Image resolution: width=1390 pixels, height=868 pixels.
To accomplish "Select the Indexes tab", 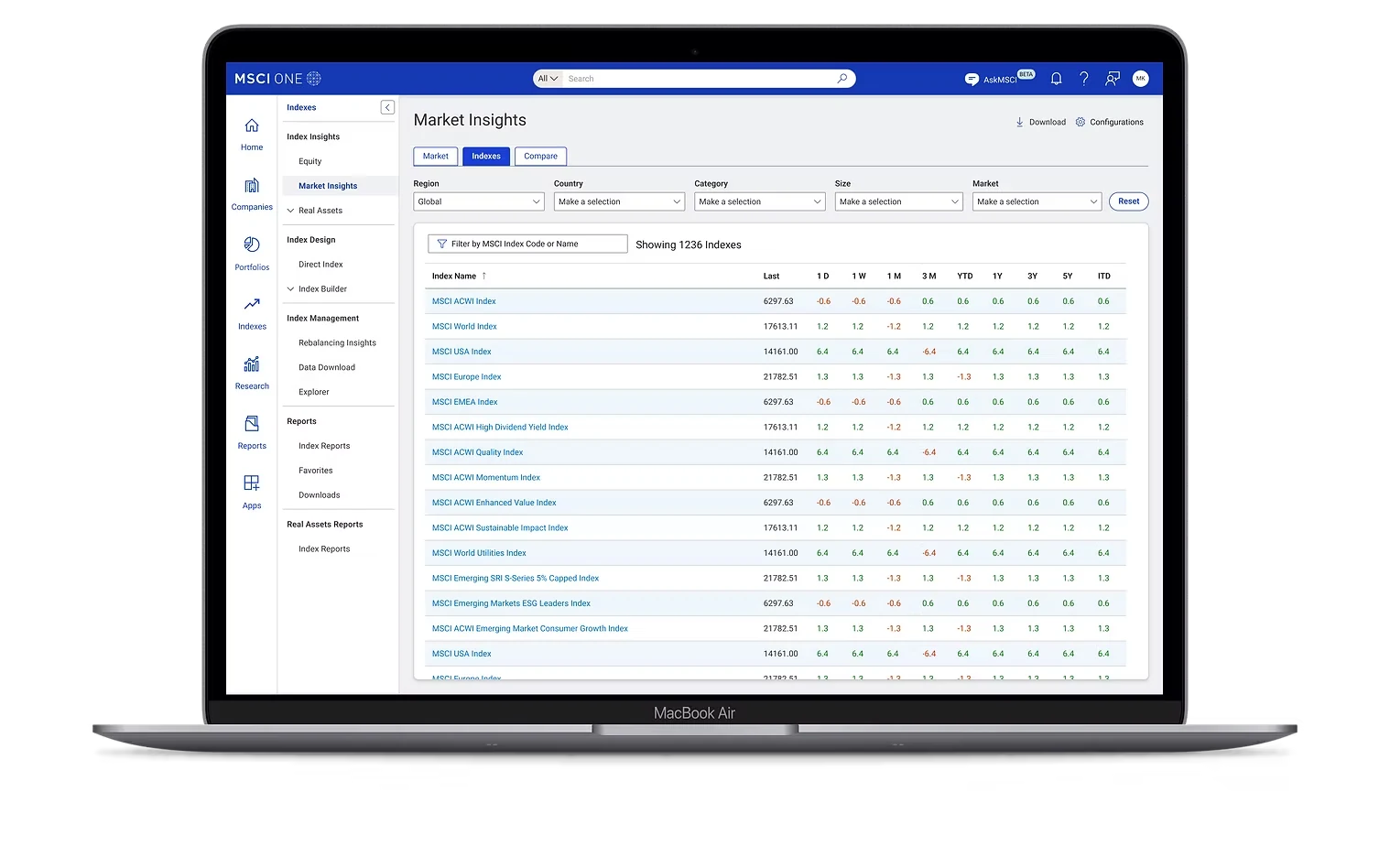I will 486,157.
